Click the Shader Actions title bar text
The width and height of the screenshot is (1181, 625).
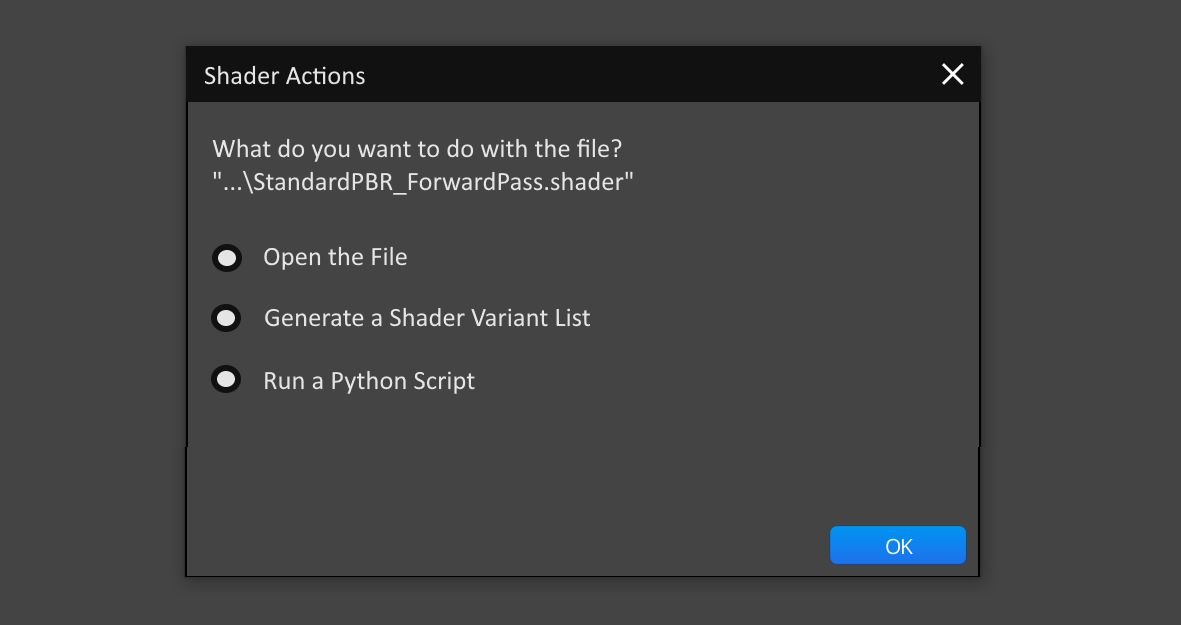[285, 76]
